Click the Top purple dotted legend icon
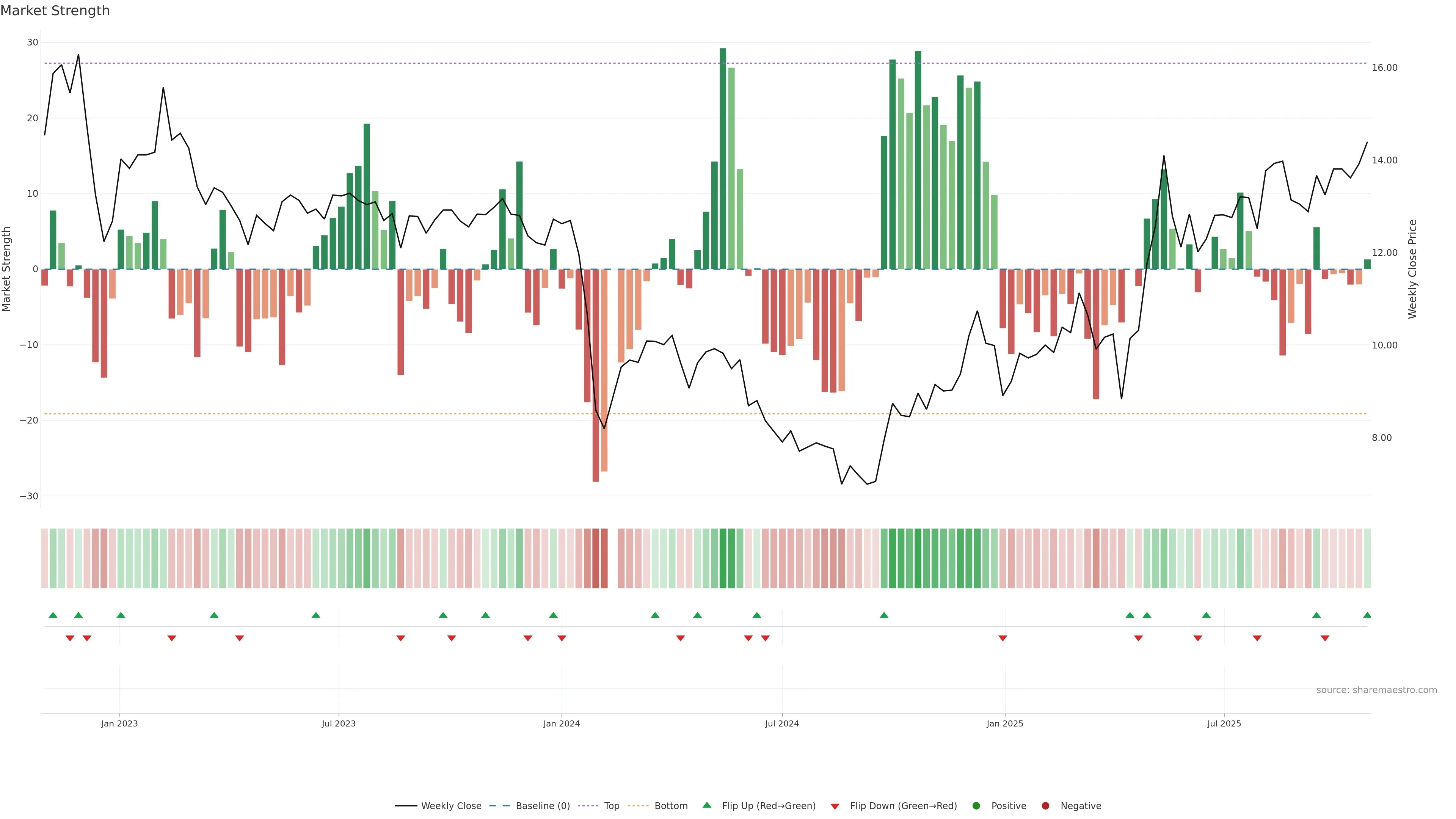The height and width of the screenshot is (819, 1456). [588, 806]
